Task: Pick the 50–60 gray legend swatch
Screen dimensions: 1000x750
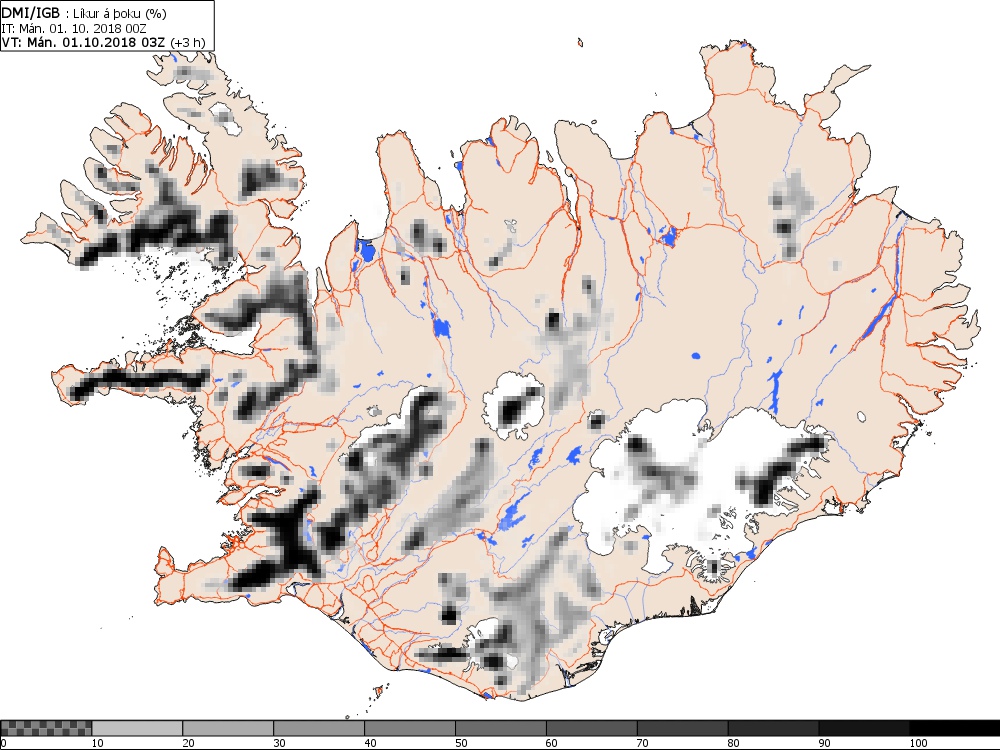Action: click(x=501, y=728)
